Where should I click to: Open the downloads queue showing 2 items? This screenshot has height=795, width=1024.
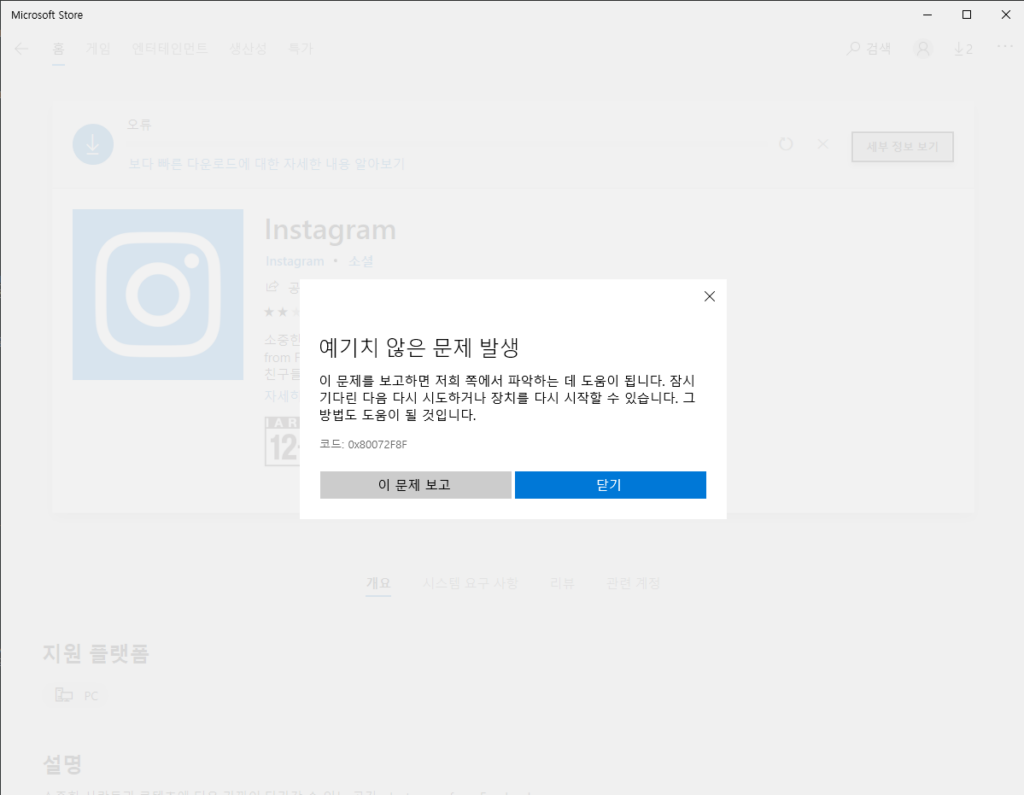[x=963, y=48]
